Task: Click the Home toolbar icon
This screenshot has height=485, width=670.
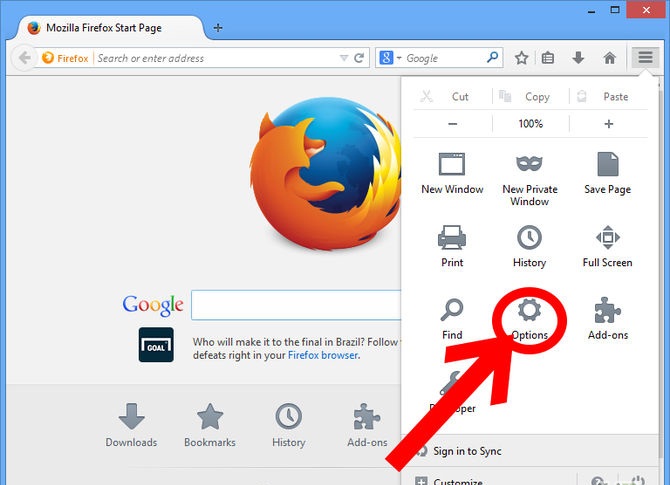Action: point(610,58)
